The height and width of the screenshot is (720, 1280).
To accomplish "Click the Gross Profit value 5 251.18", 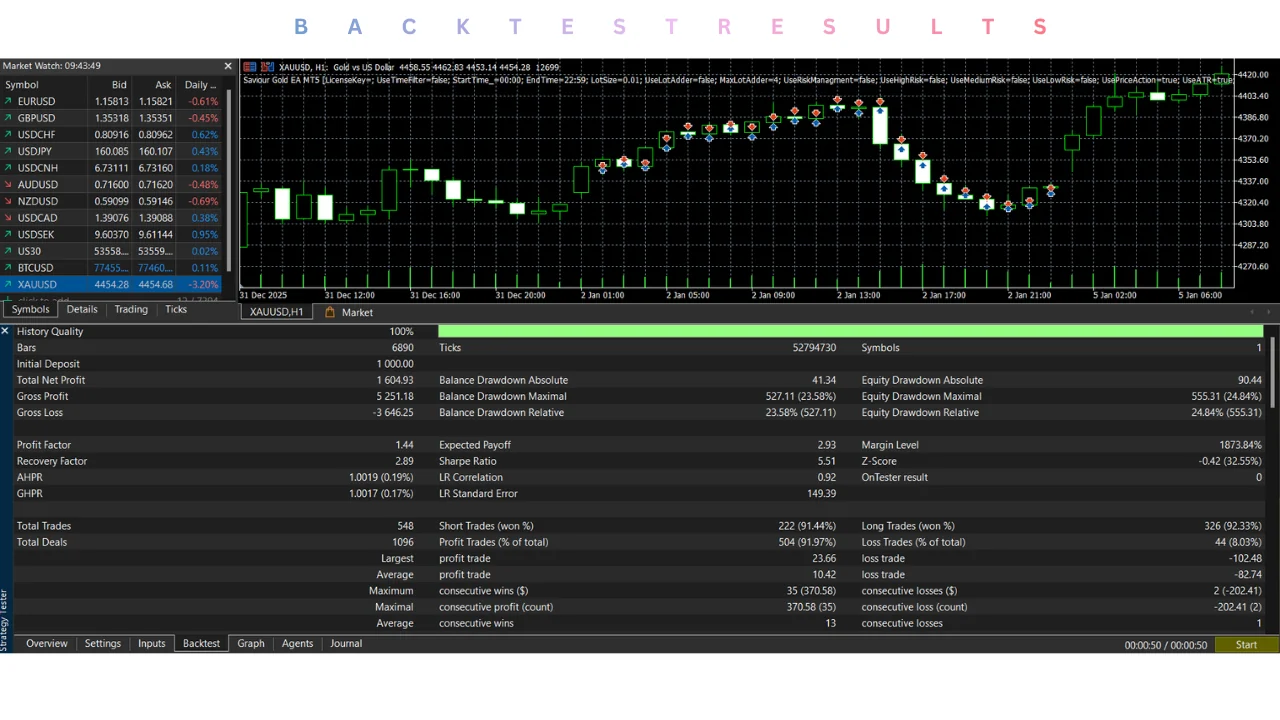I will [395, 396].
